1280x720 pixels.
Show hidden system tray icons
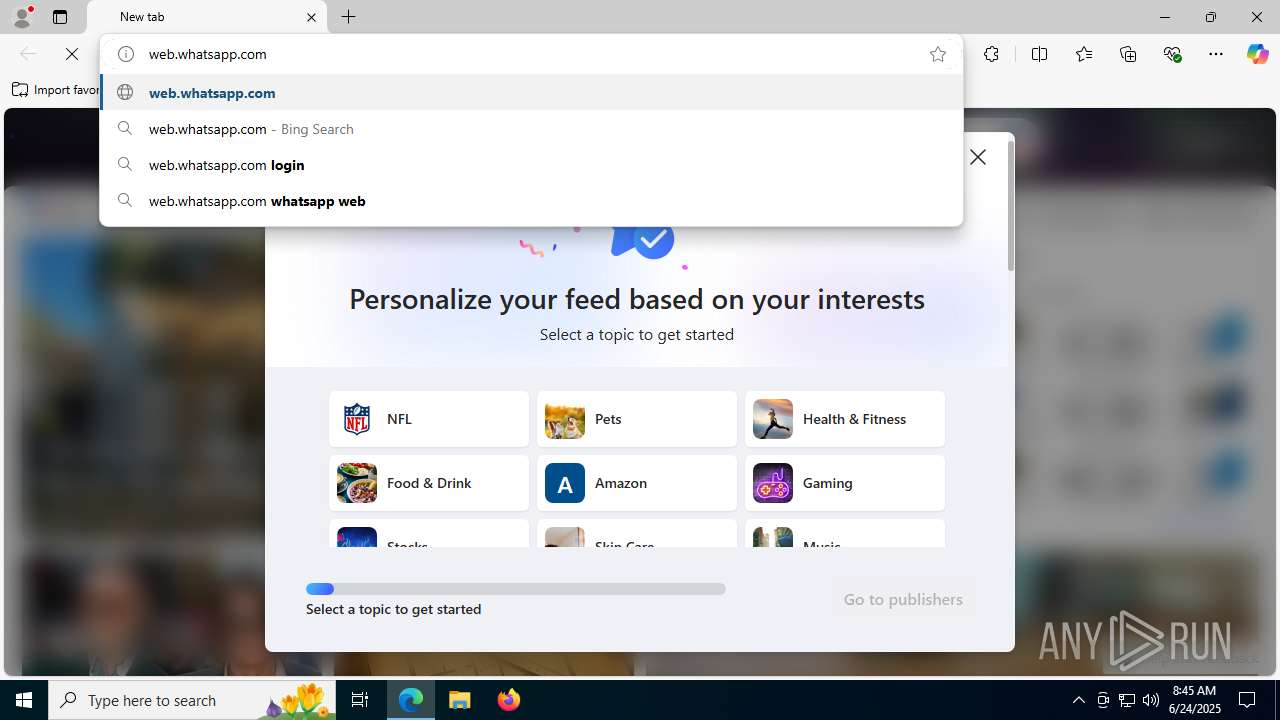point(1078,700)
